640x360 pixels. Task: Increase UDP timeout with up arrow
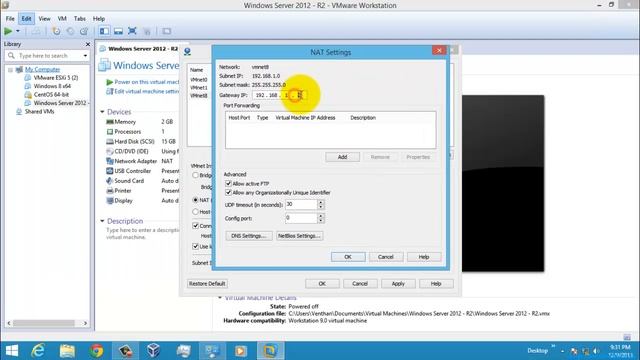[321, 202]
